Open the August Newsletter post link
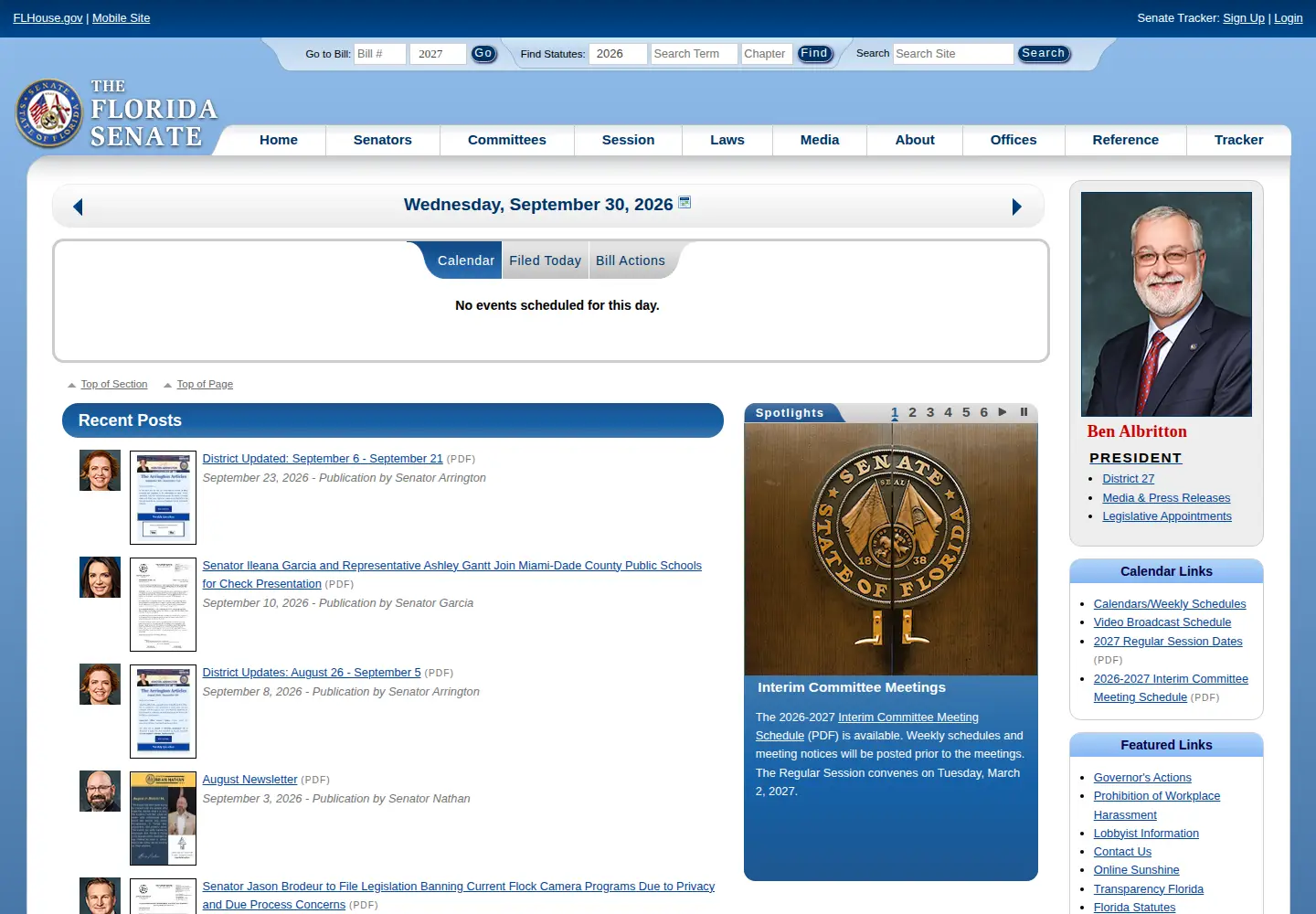 (x=249, y=780)
